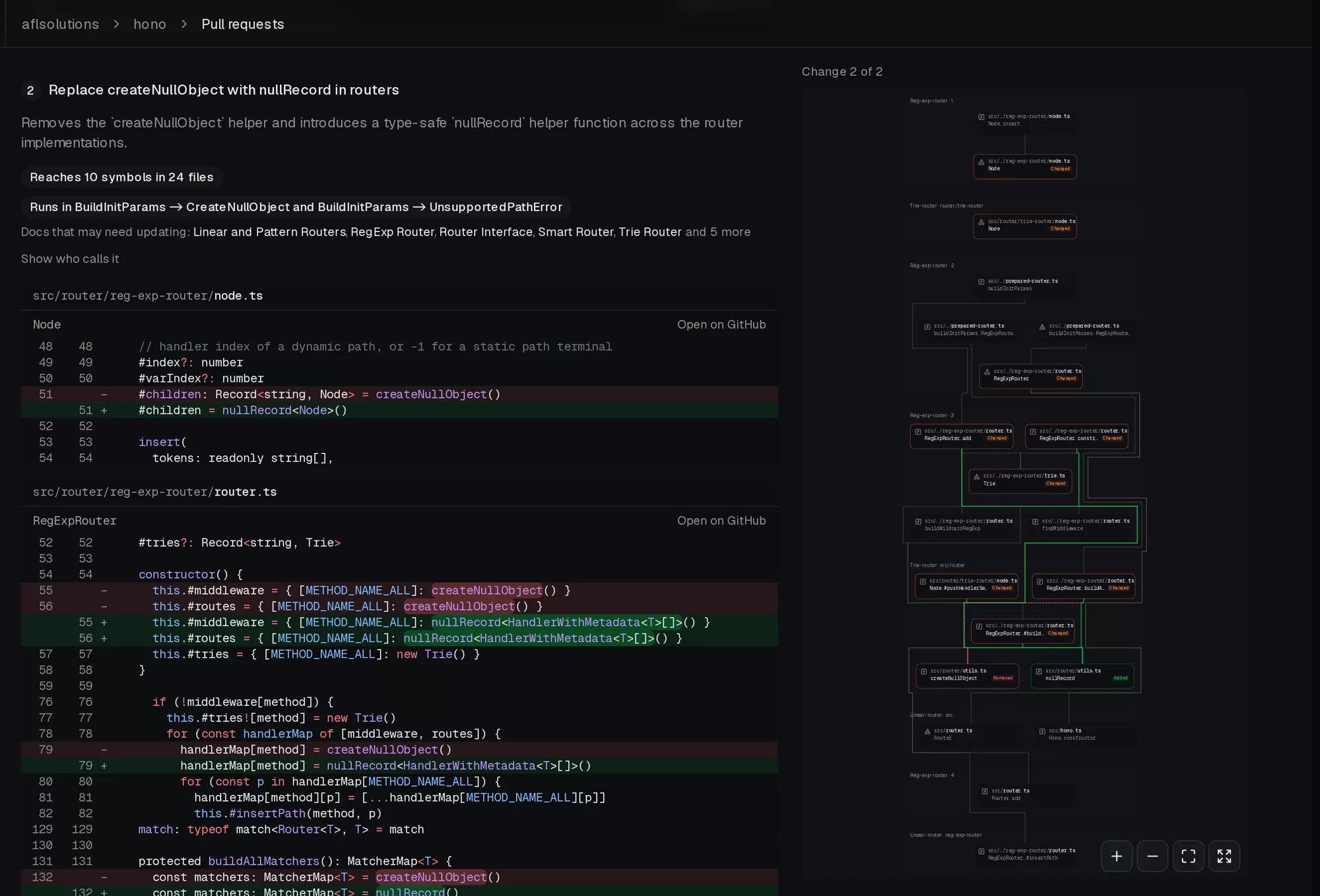Screen dimensions: 1320x896
Task: Open Trie Router doc link
Action: [650, 232]
